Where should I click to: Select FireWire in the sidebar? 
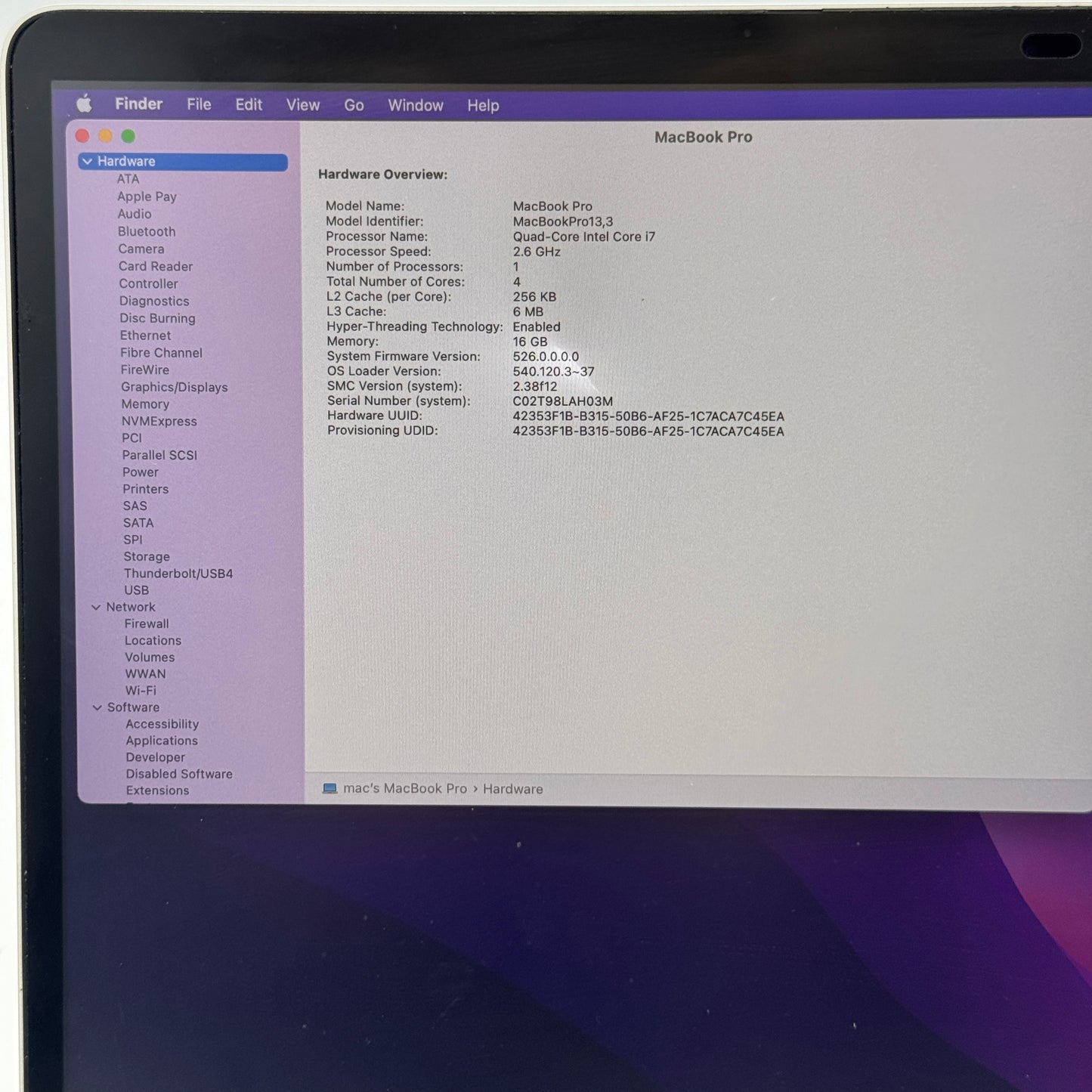pos(145,370)
